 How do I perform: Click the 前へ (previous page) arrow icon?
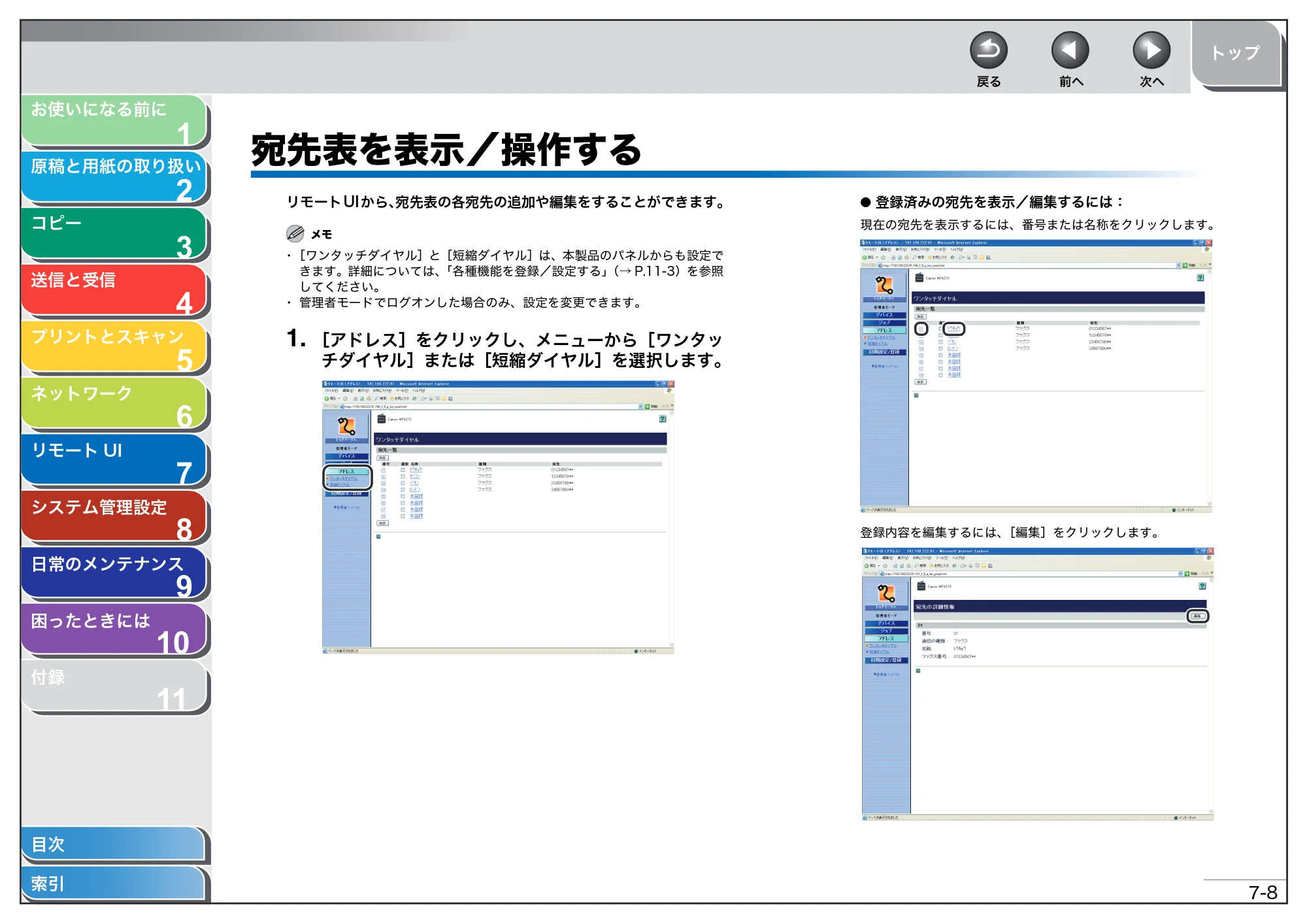coord(1070,50)
